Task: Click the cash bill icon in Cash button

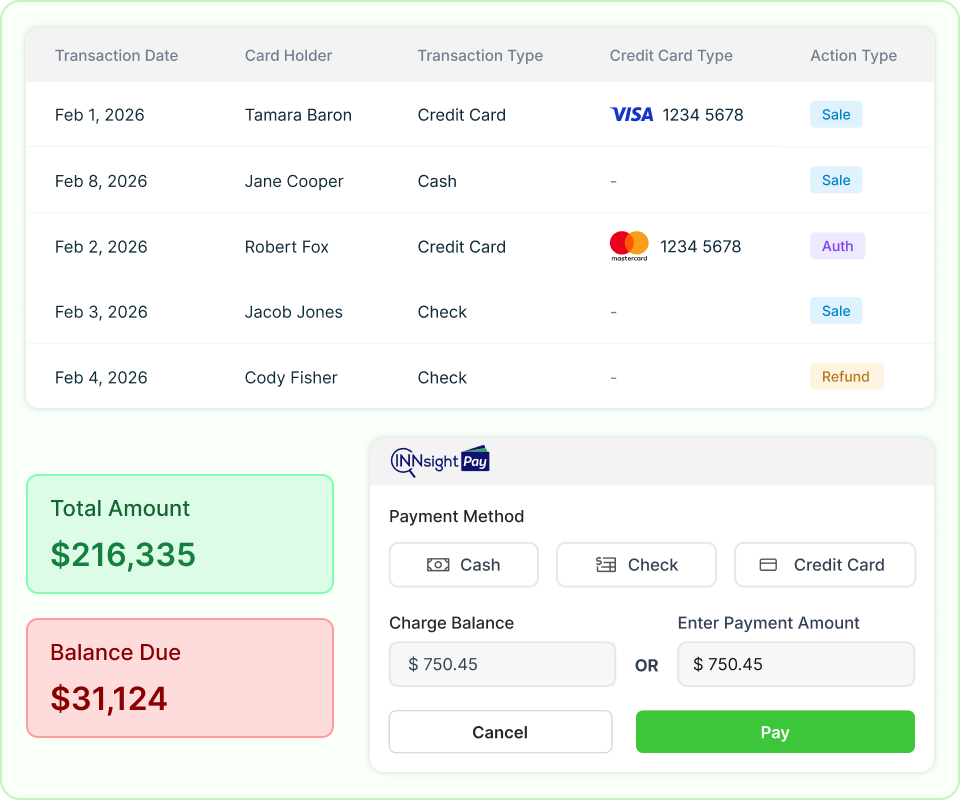Action: (438, 564)
